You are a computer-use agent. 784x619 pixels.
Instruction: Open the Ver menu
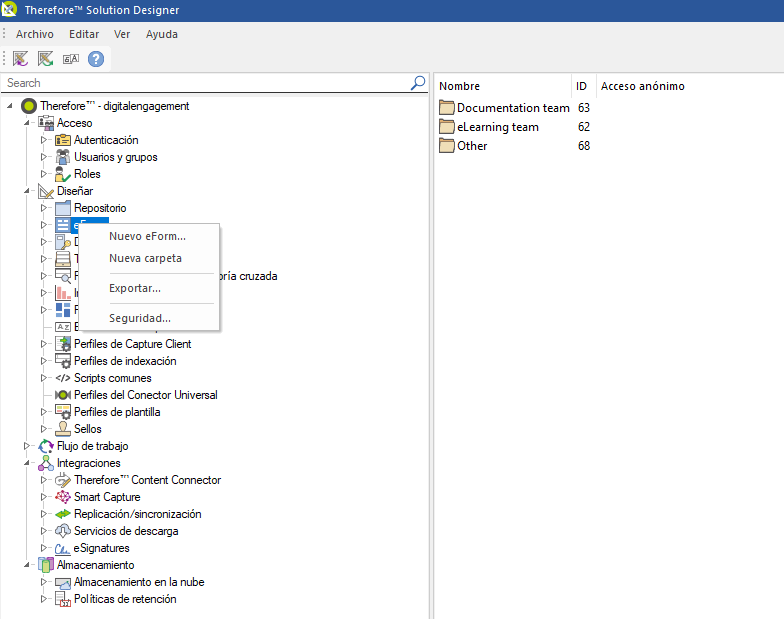(122, 34)
